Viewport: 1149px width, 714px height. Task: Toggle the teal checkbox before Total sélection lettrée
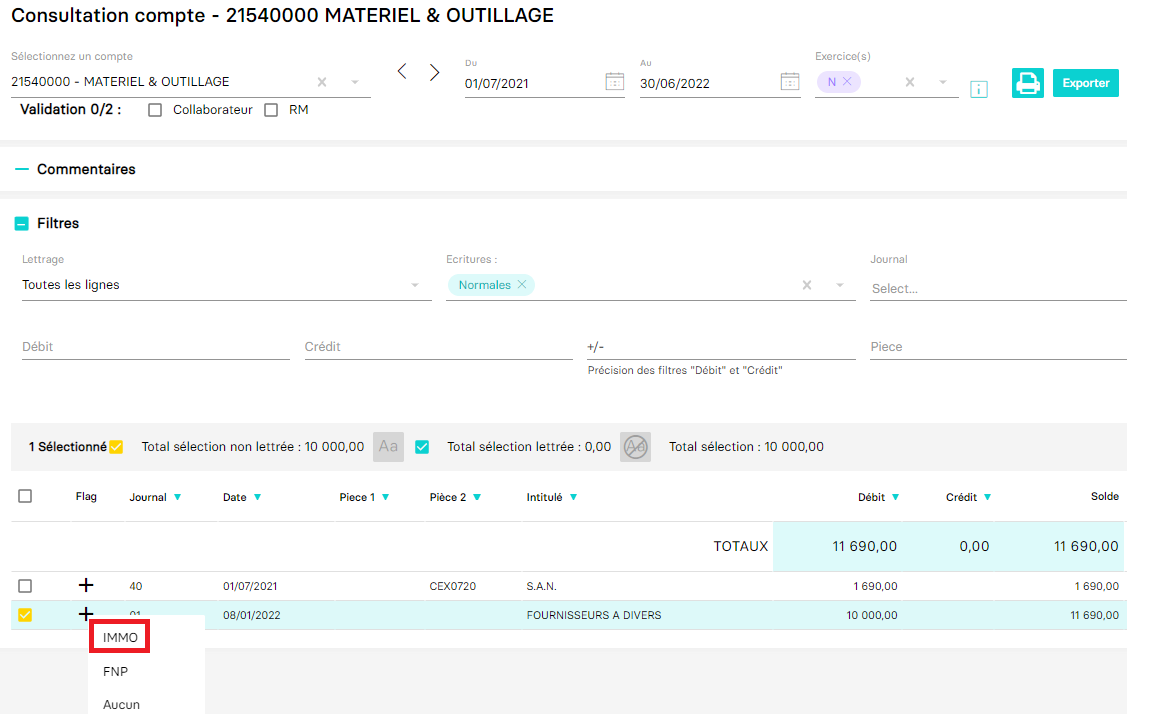tap(422, 446)
